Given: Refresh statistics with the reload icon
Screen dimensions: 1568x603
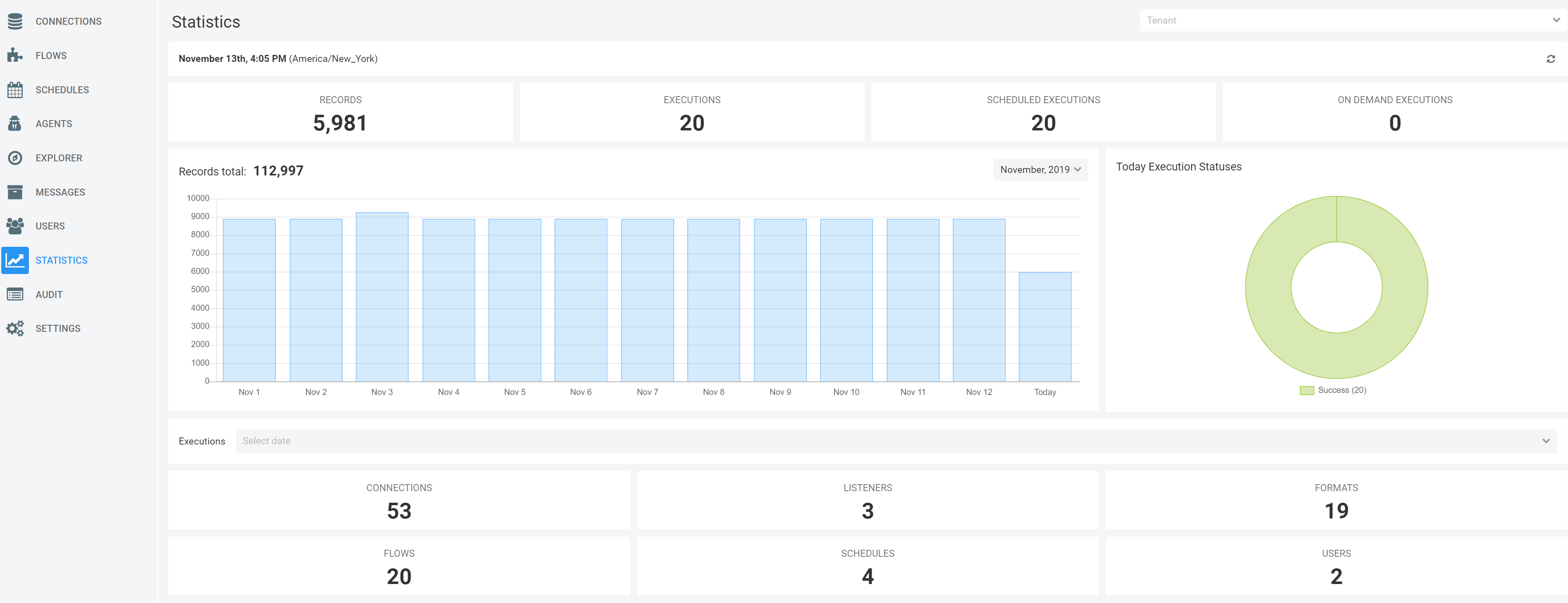Looking at the screenshot, I should [x=1550, y=59].
